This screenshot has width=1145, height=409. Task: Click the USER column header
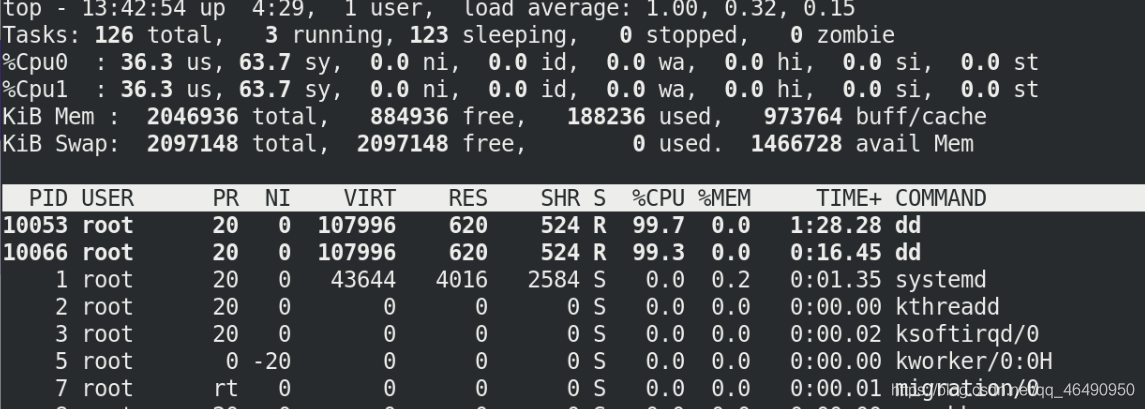[107, 198]
